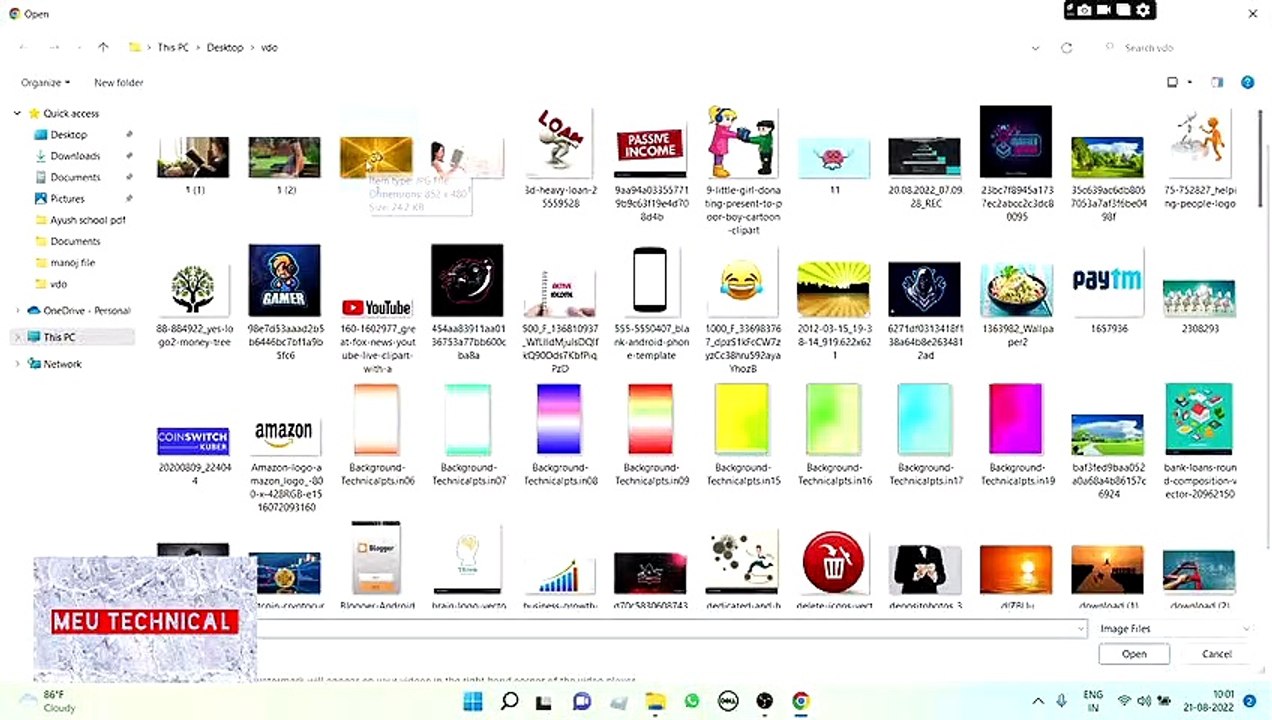Open Ayush school pdf folder
The height and width of the screenshot is (720, 1272).
(x=88, y=220)
